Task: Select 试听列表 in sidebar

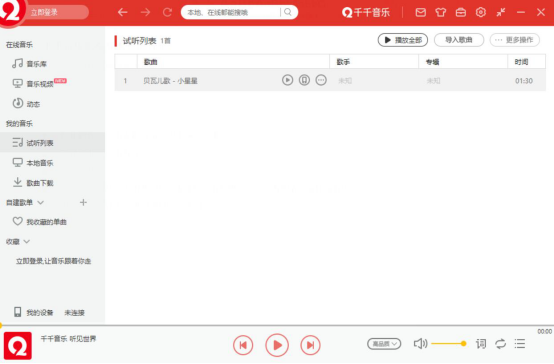Action: pyautogui.click(x=52, y=142)
